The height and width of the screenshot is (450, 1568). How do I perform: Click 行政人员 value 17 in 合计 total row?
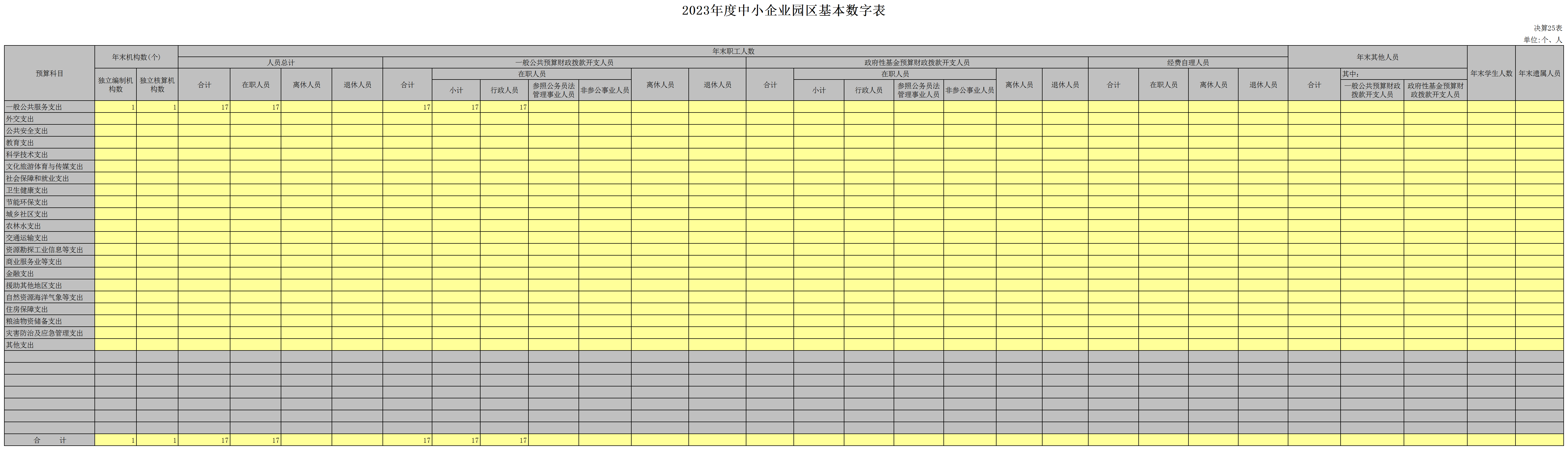coord(504,440)
